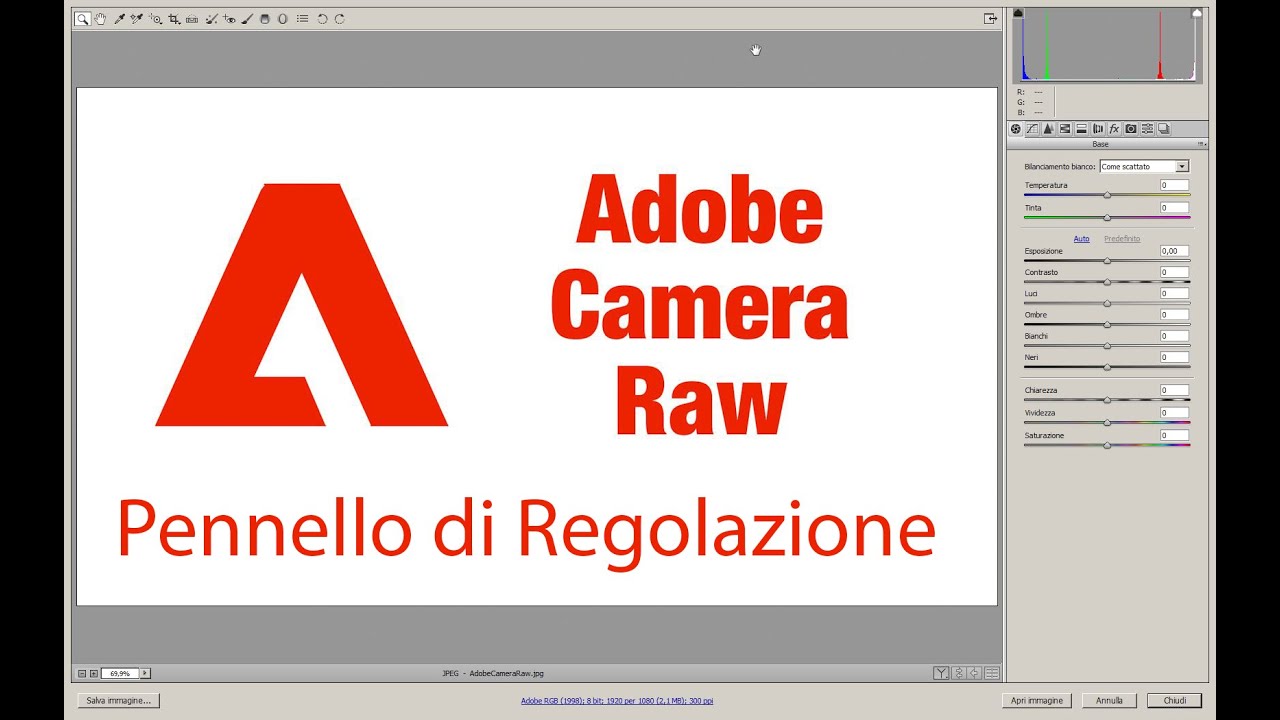
Task: Open the Base panel options menu
Action: tap(1201, 144)
